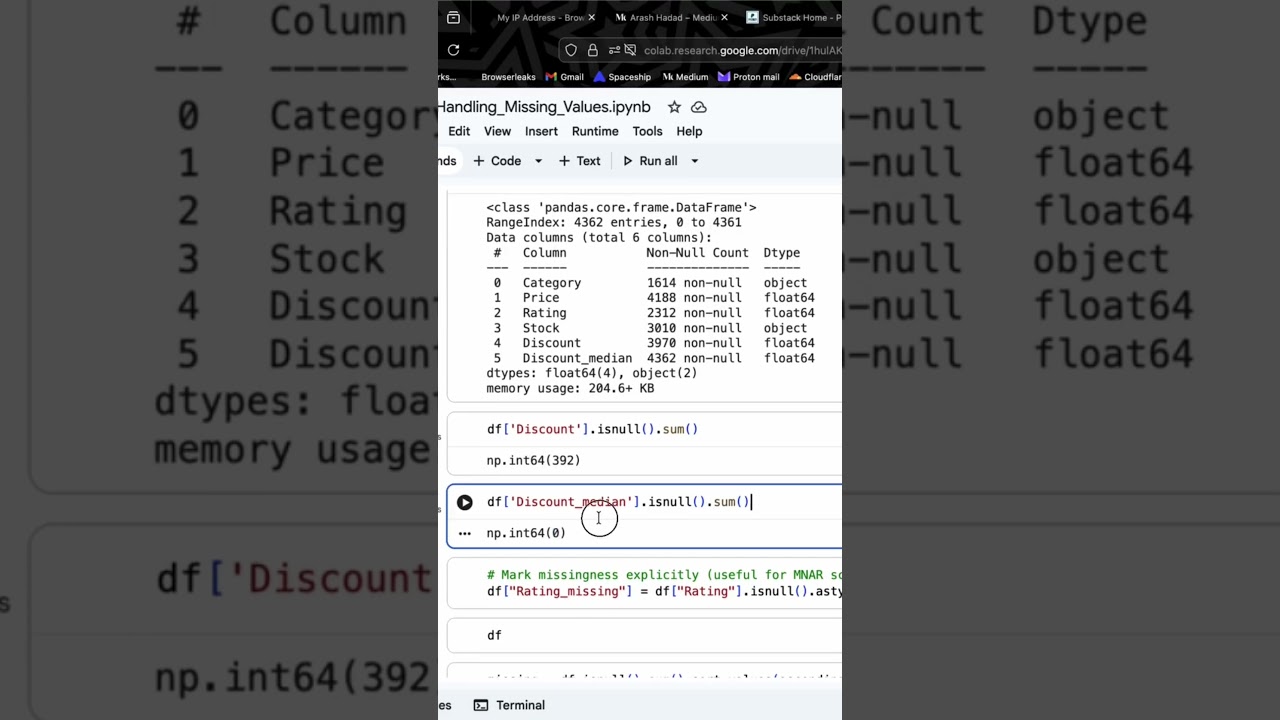The image size is (1280, 720).
Task: Open the Proton mail bookmark
Action: [x=749, y=77]
